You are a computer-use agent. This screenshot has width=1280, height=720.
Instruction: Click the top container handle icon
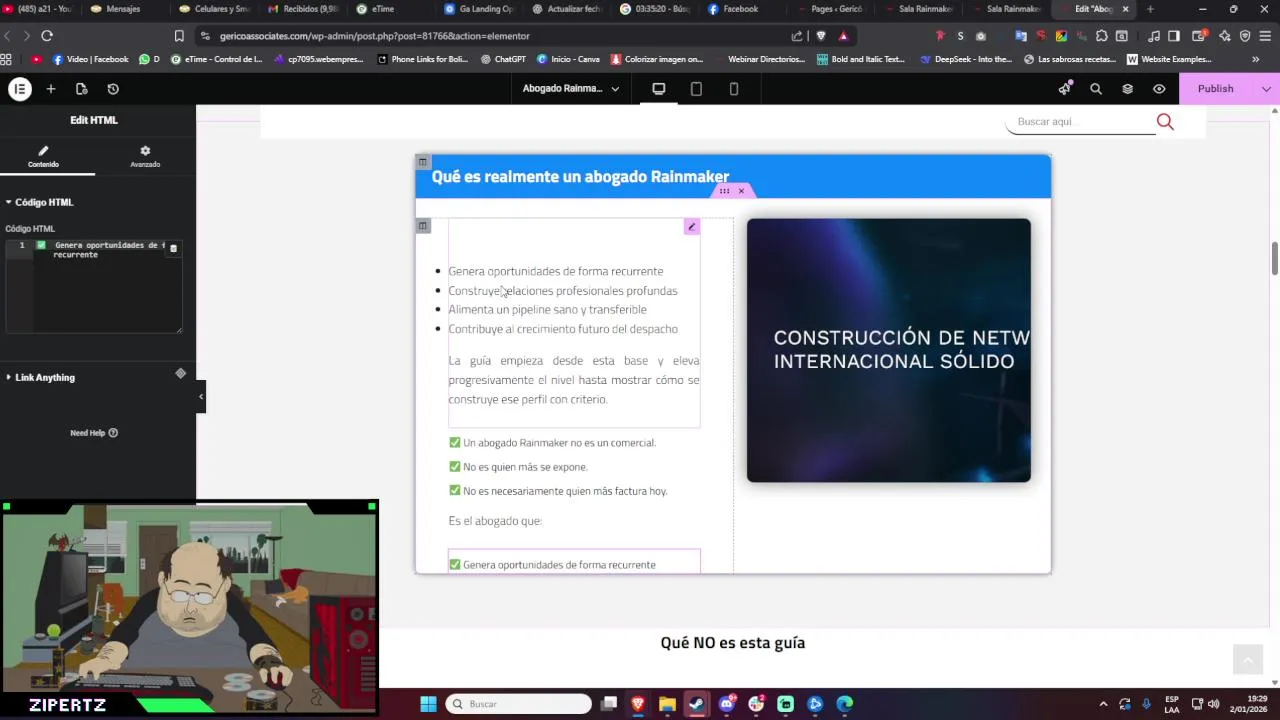[423, 162]
